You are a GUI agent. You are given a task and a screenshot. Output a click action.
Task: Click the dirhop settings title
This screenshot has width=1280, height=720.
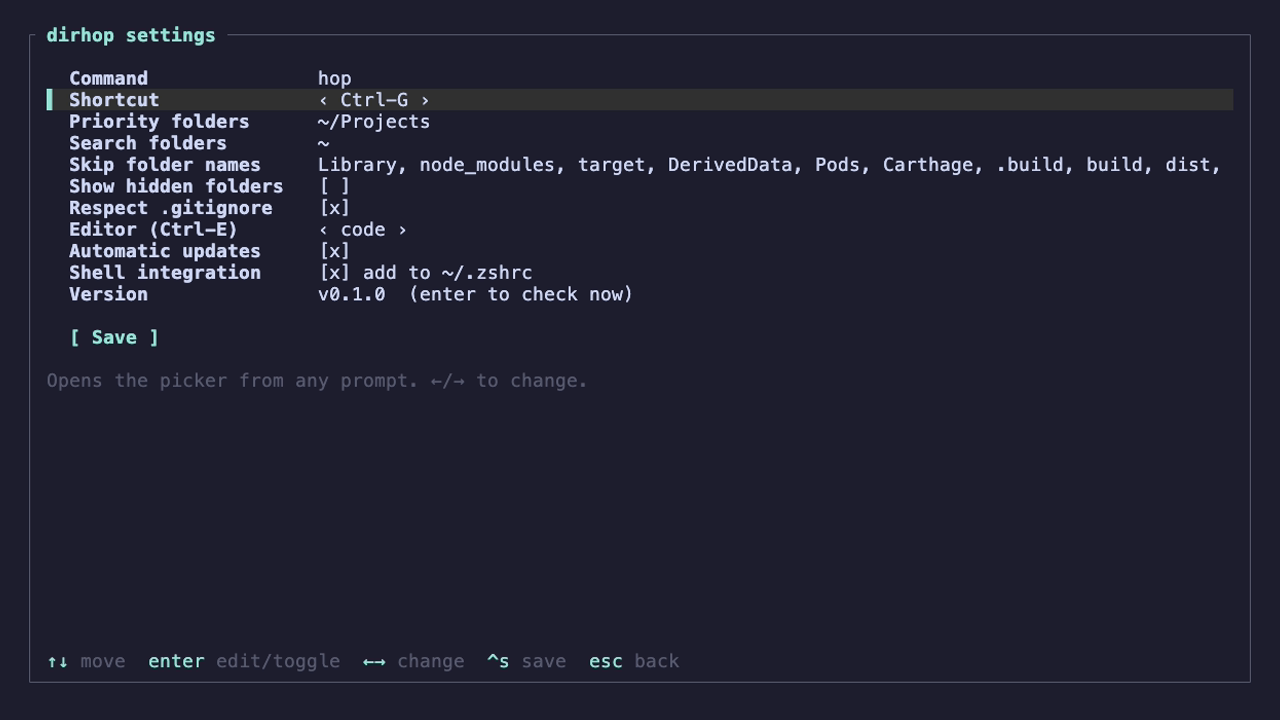click(131, 35)
